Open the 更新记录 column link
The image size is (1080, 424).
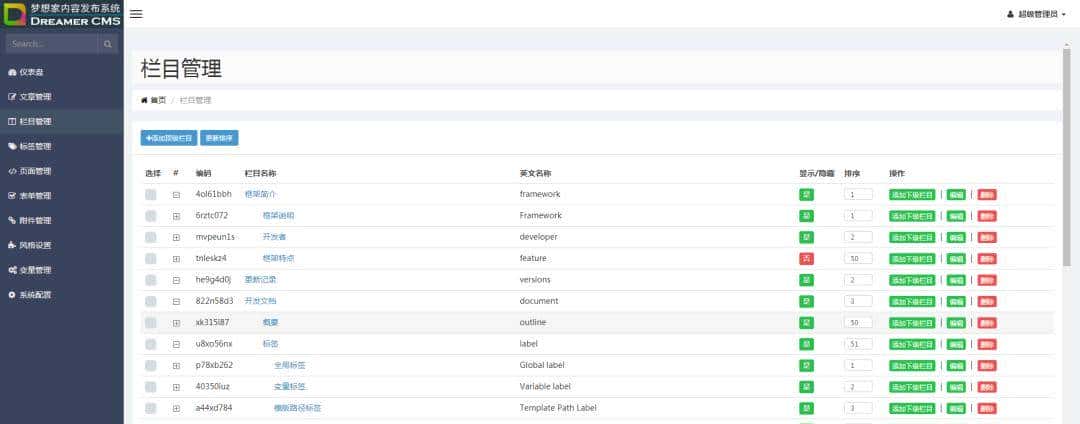coord(260,279)
